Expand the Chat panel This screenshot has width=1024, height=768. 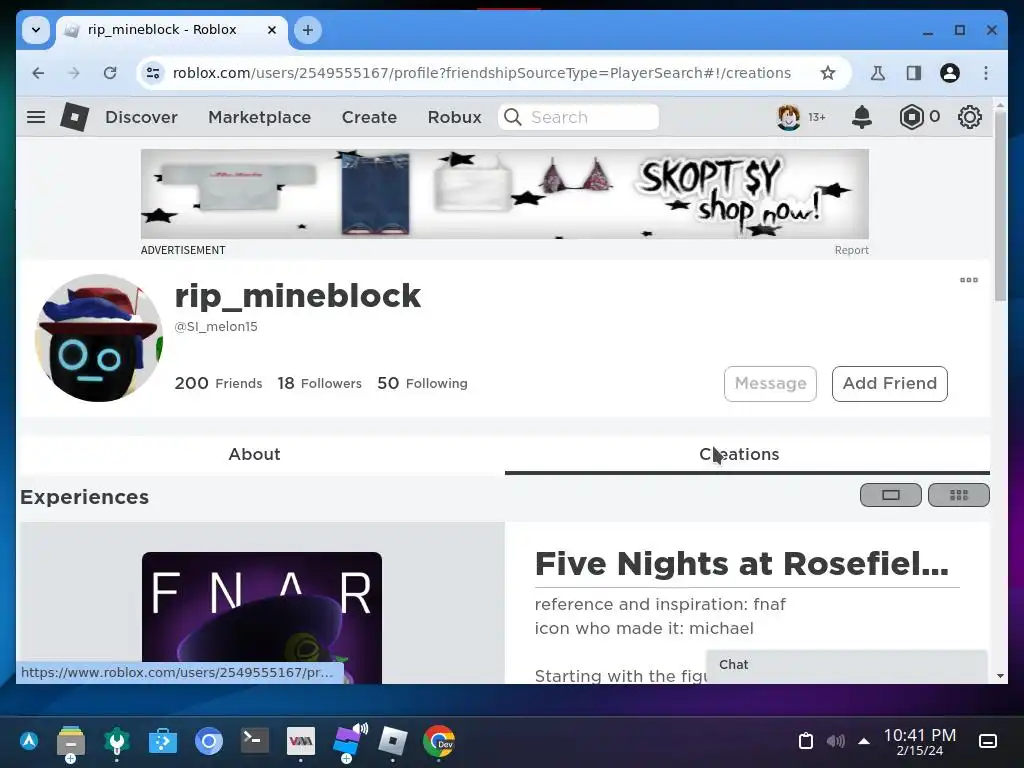846,665
